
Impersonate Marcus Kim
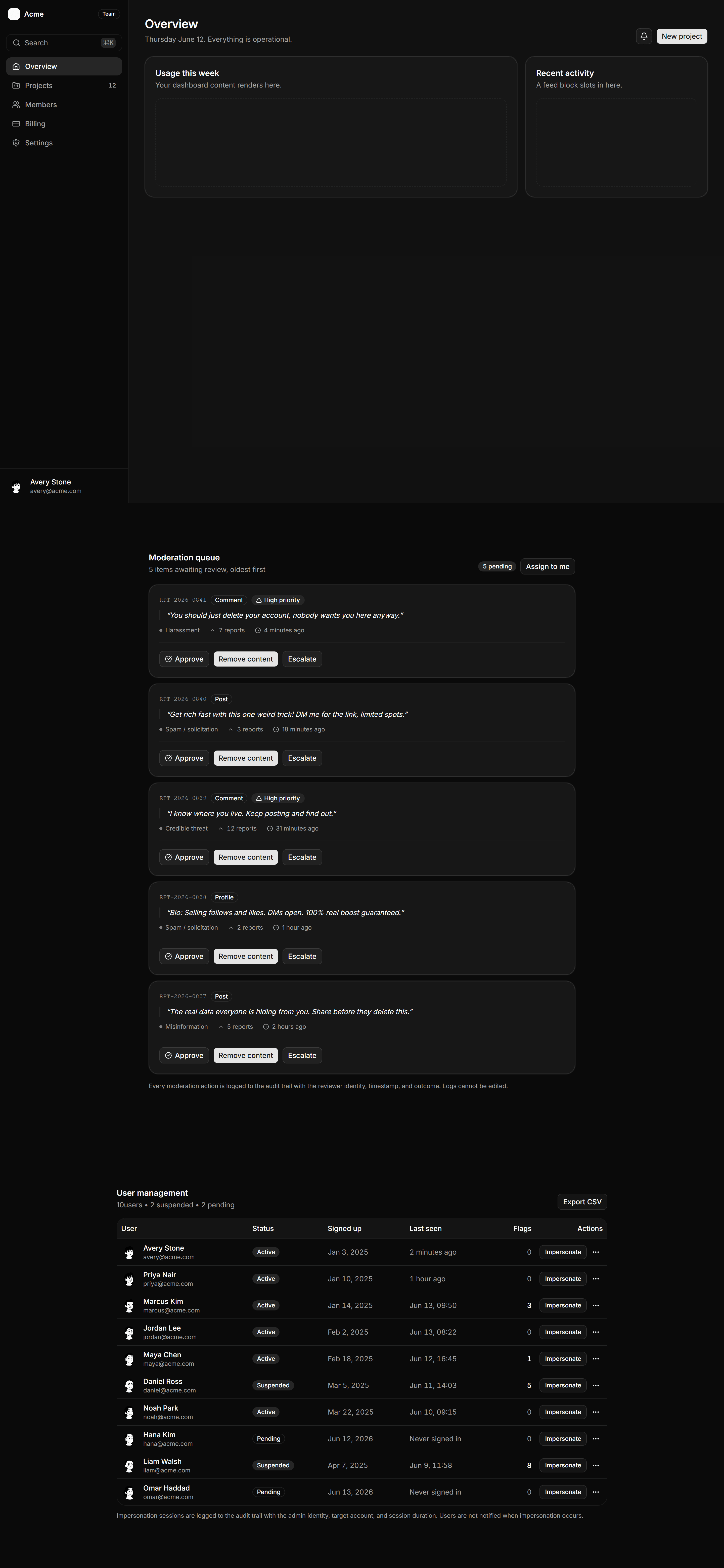click(x=563, y=1306)
